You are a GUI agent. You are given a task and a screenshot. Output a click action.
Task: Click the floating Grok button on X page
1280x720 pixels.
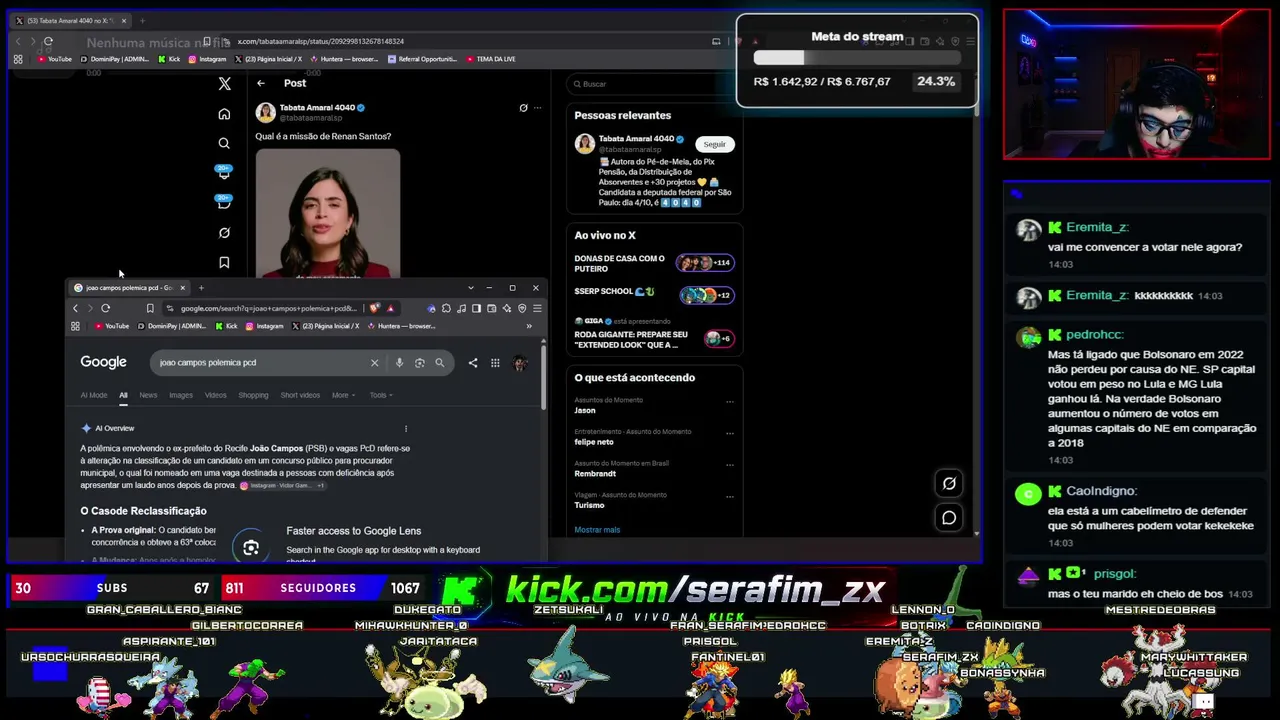click(949, 483)
